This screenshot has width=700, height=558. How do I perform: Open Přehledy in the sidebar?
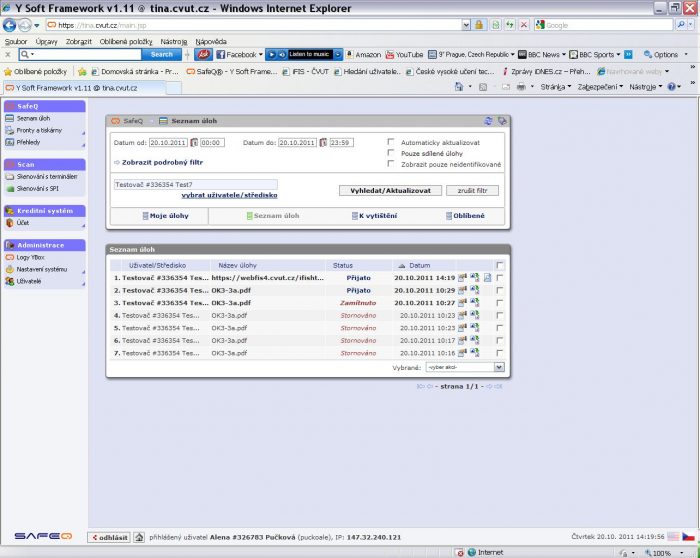pyautogui.click(x=28, y=142)
